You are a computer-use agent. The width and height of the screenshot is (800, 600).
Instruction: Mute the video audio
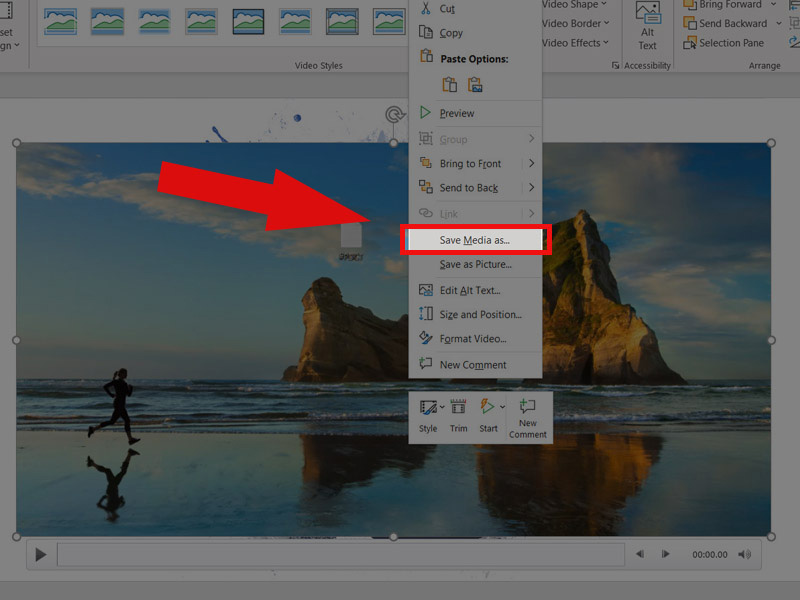click(x=745, y=553)
